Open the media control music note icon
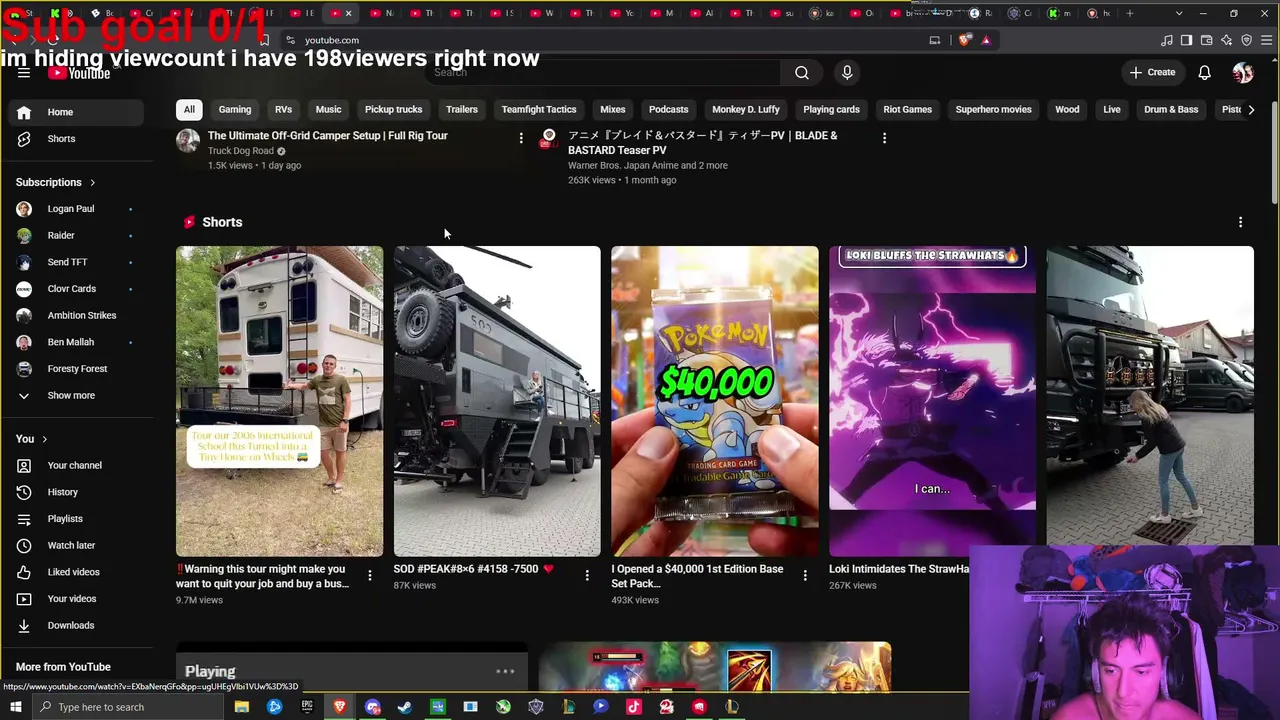 click(x=1167, y=40)
